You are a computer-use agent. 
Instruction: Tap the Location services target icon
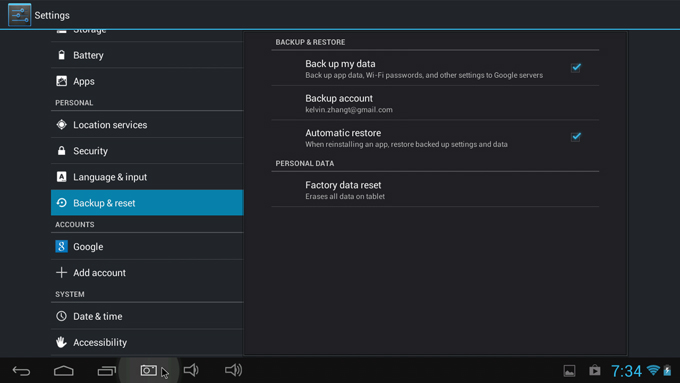[62, 124]
